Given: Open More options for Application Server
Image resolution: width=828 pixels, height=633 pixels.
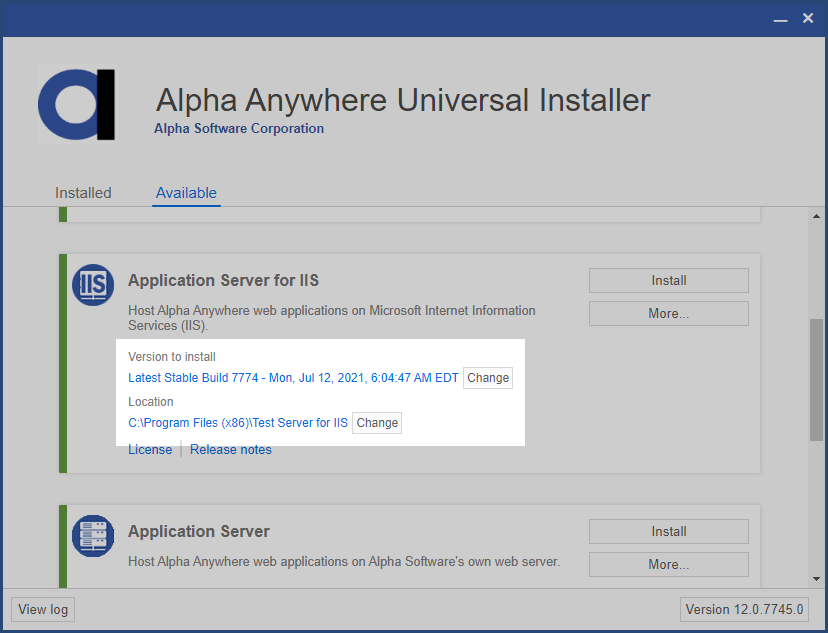Looking at the screenshot, I should click(x=669, y=565).
